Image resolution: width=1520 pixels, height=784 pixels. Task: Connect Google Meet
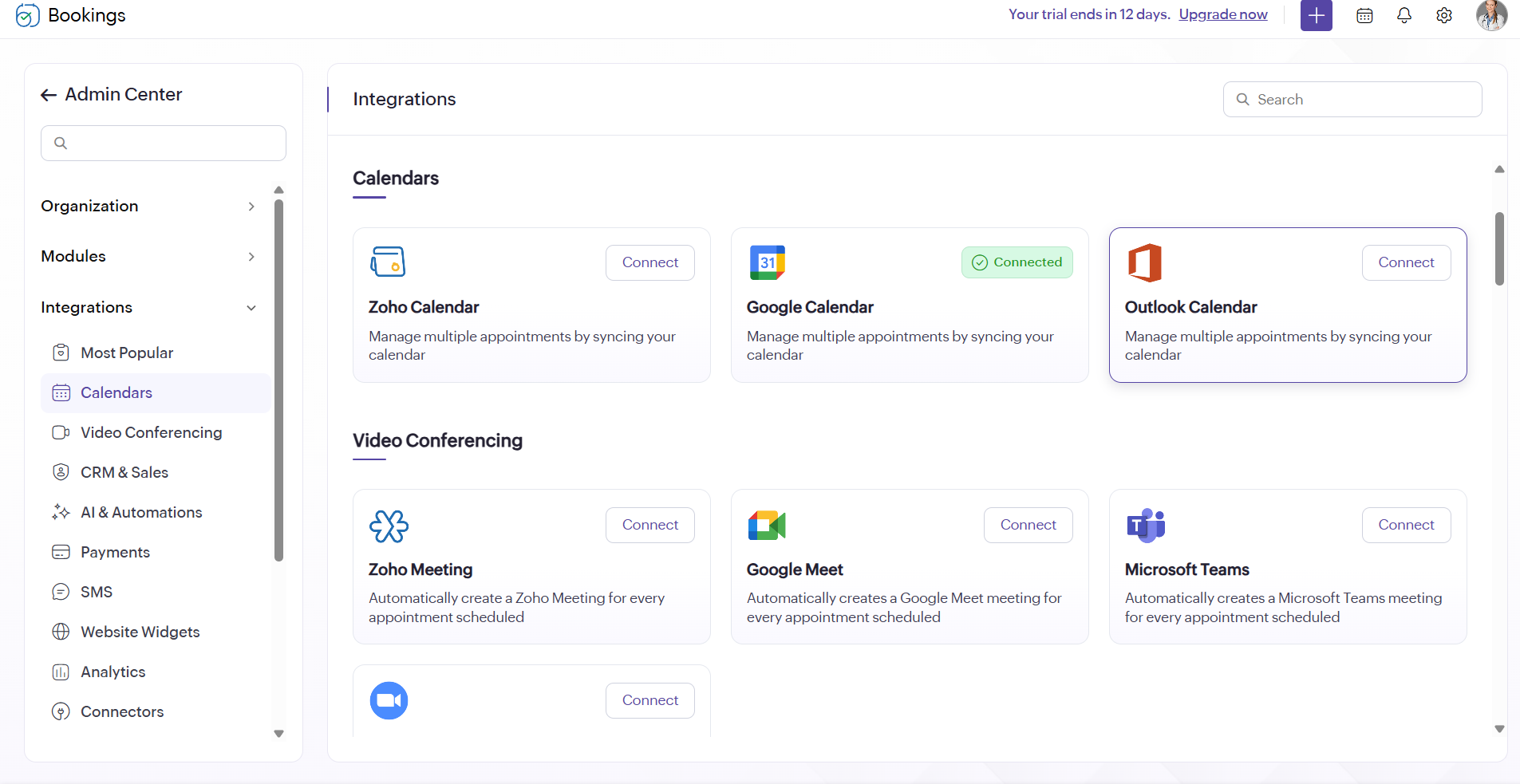[x=1028, y=525]
